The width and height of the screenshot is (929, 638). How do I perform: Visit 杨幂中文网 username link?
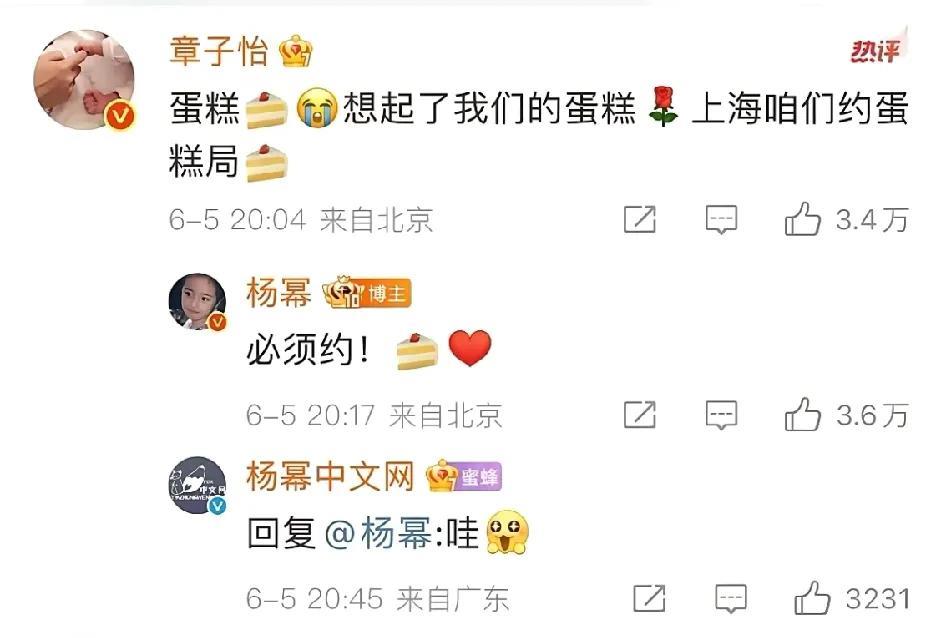coord(330,476)
